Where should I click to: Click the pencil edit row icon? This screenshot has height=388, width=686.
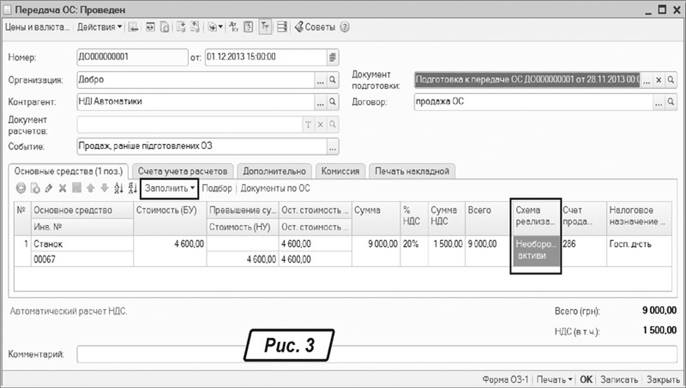(49, 189)
